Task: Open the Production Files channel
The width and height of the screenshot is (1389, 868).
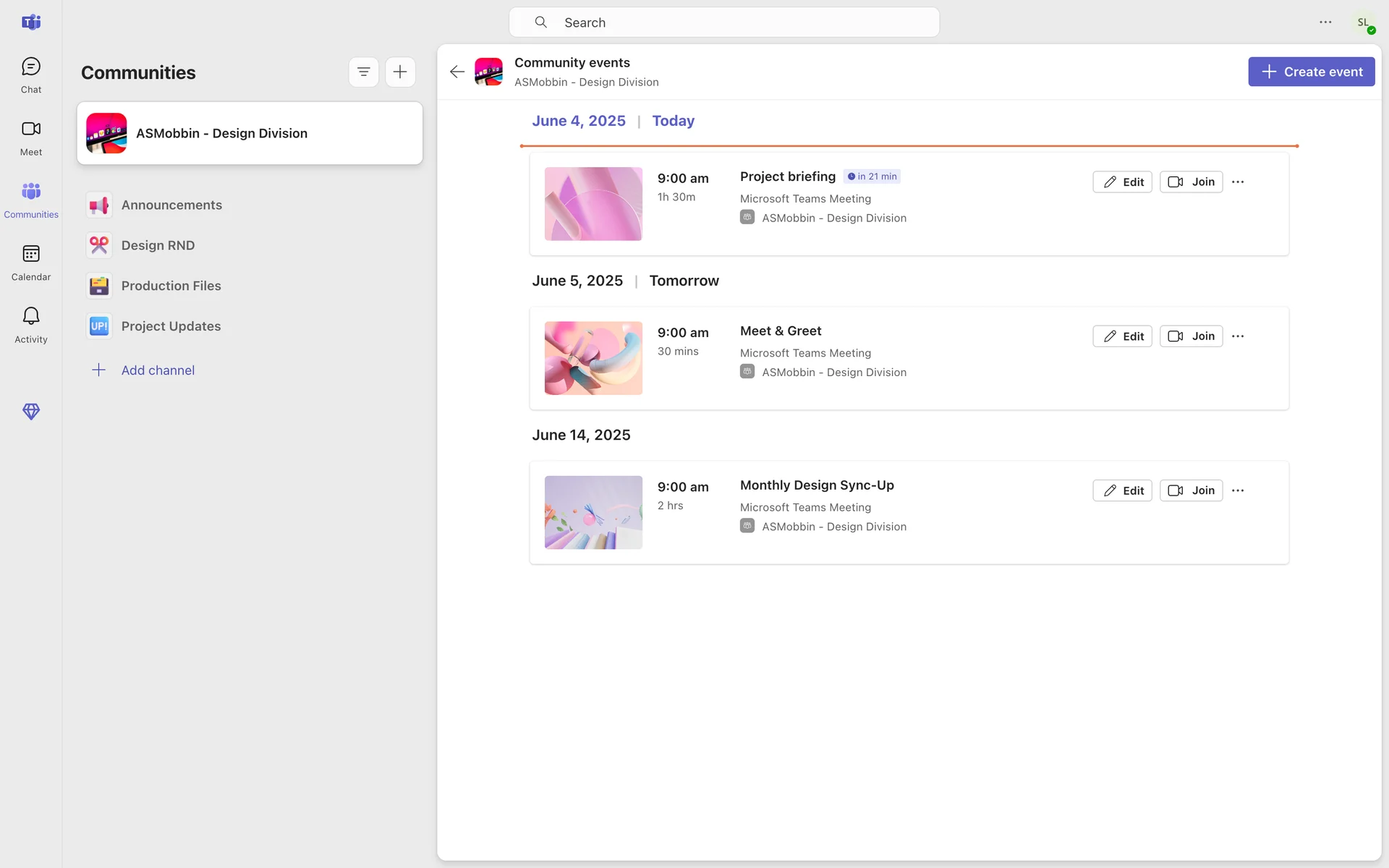Action: tap(171, 286)
